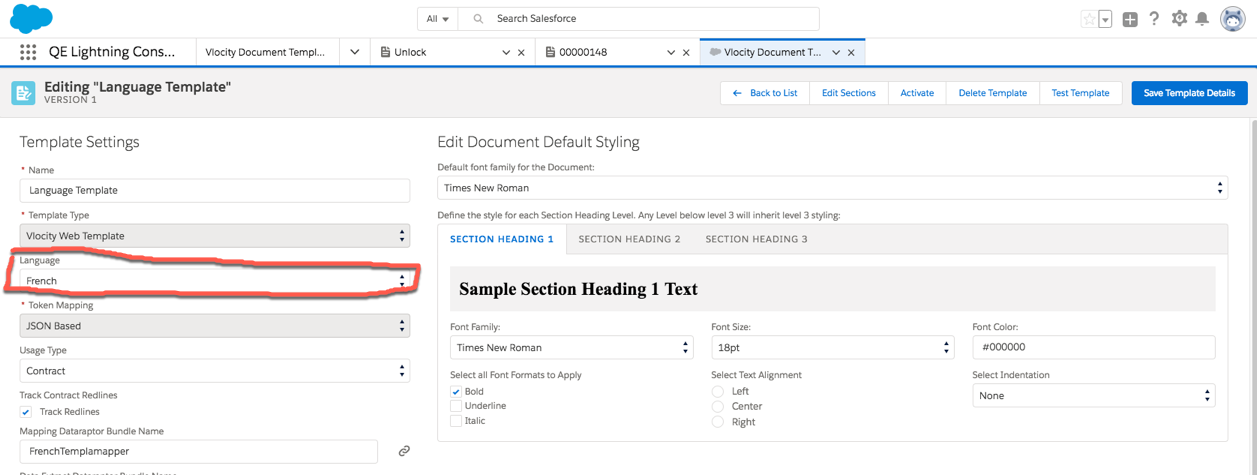The width and height of the screenshot is (1257, 475).
Task: Open the All search scope dropdown
Action: point(438,19)
